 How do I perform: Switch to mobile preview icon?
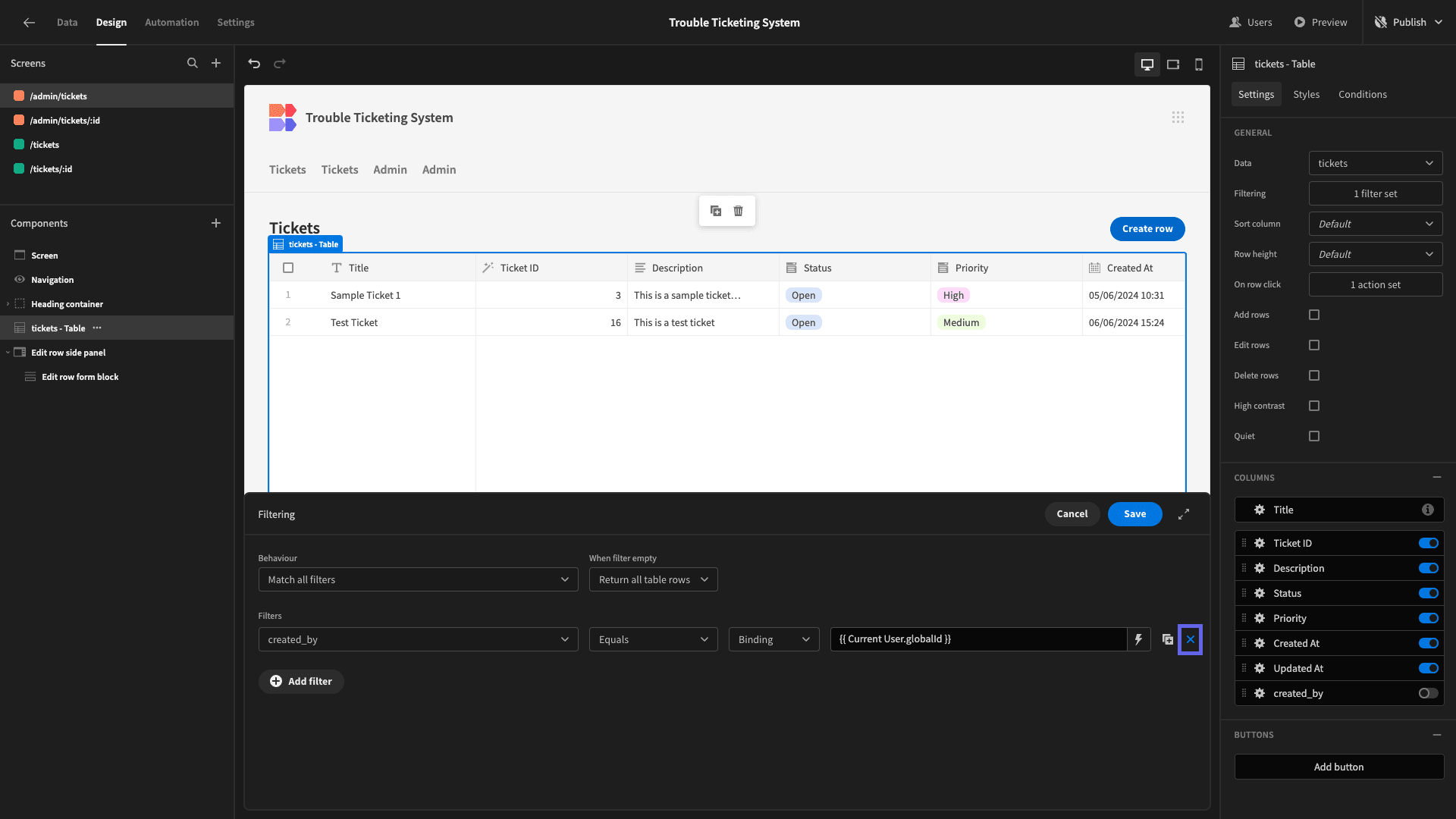(x=1199, y=64)
